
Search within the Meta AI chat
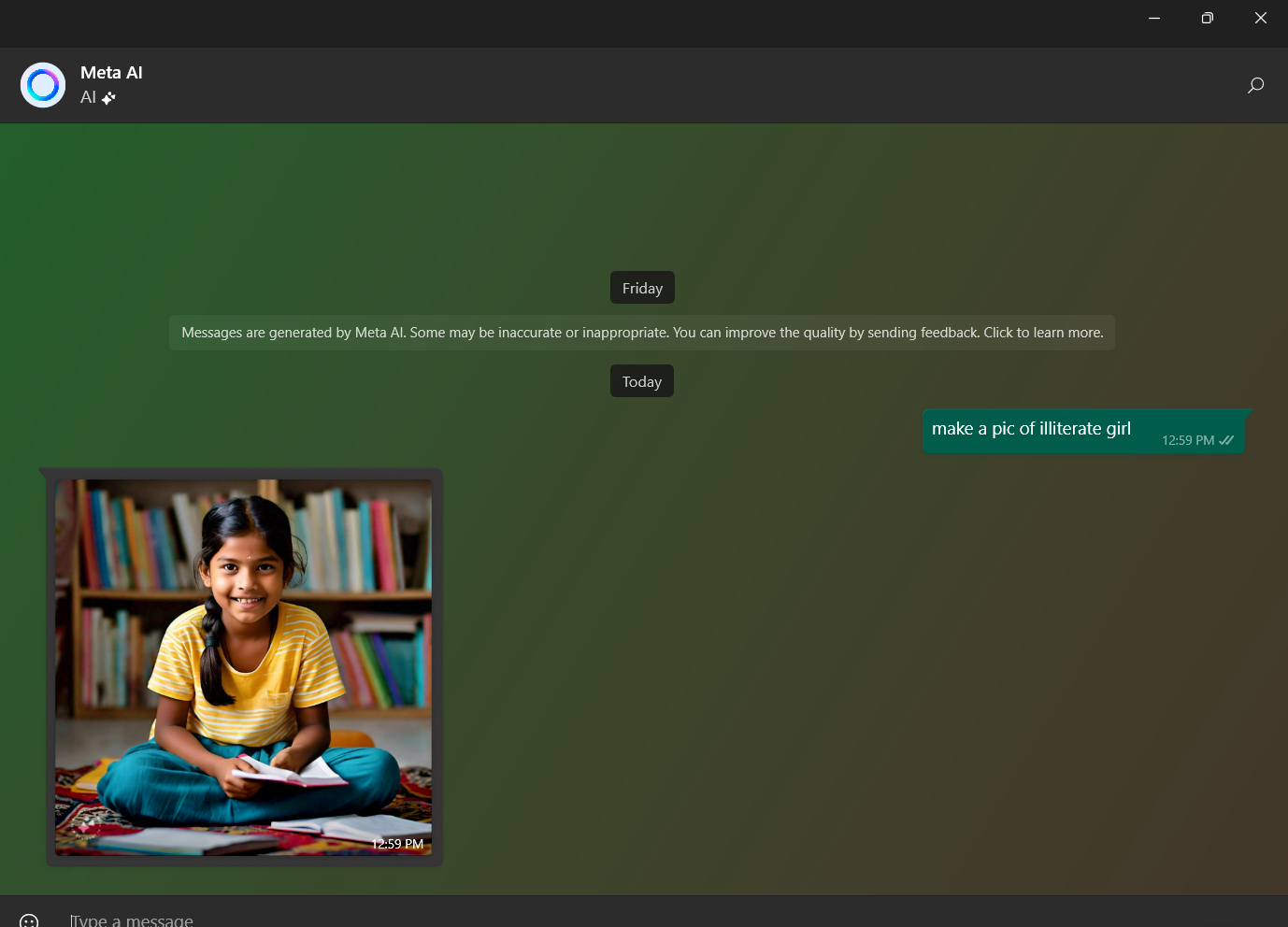(1255, 85)
